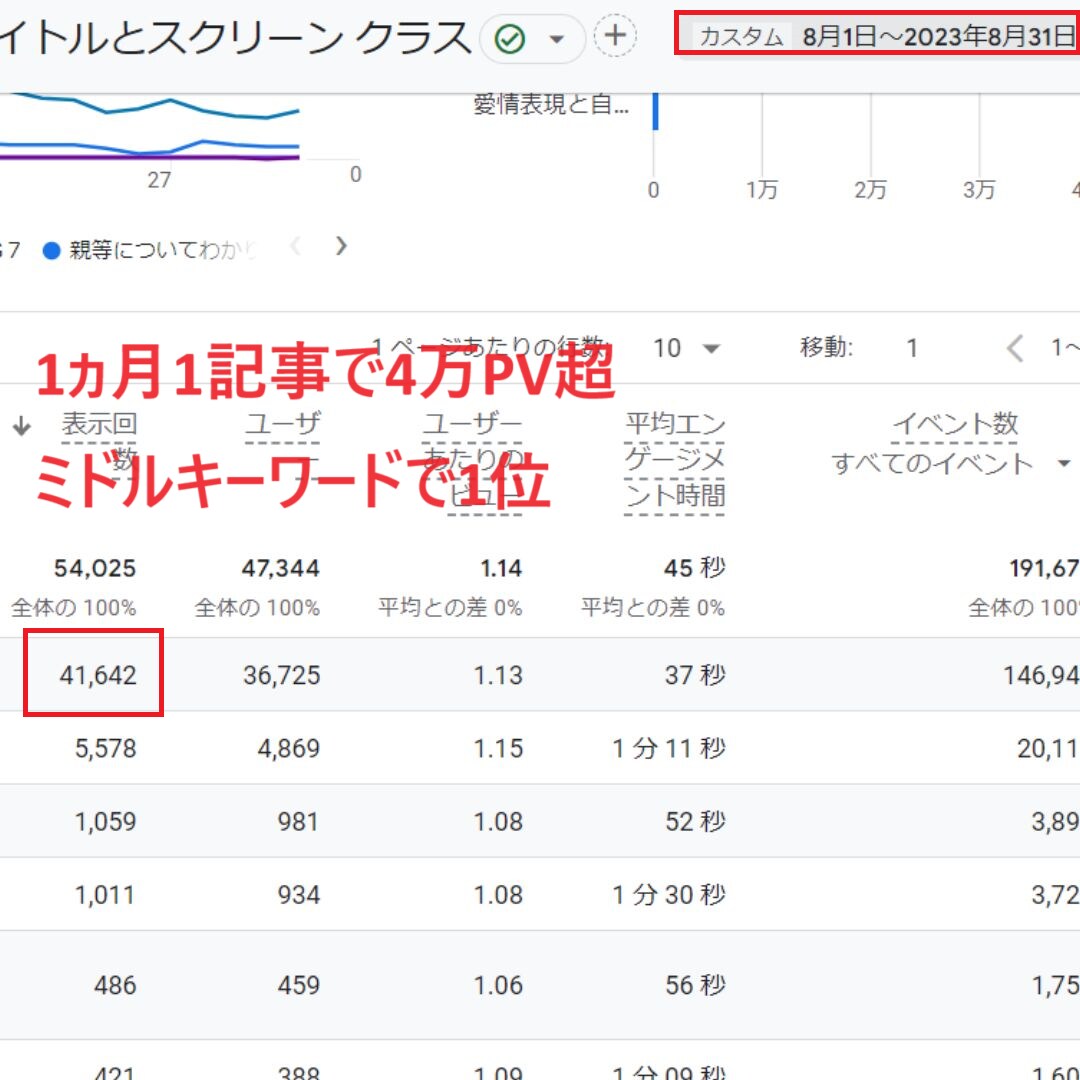Click the views per user value 1.15
Image resolution: width=1080 pixels, height=1080 pixels.
tap(498, 749)
